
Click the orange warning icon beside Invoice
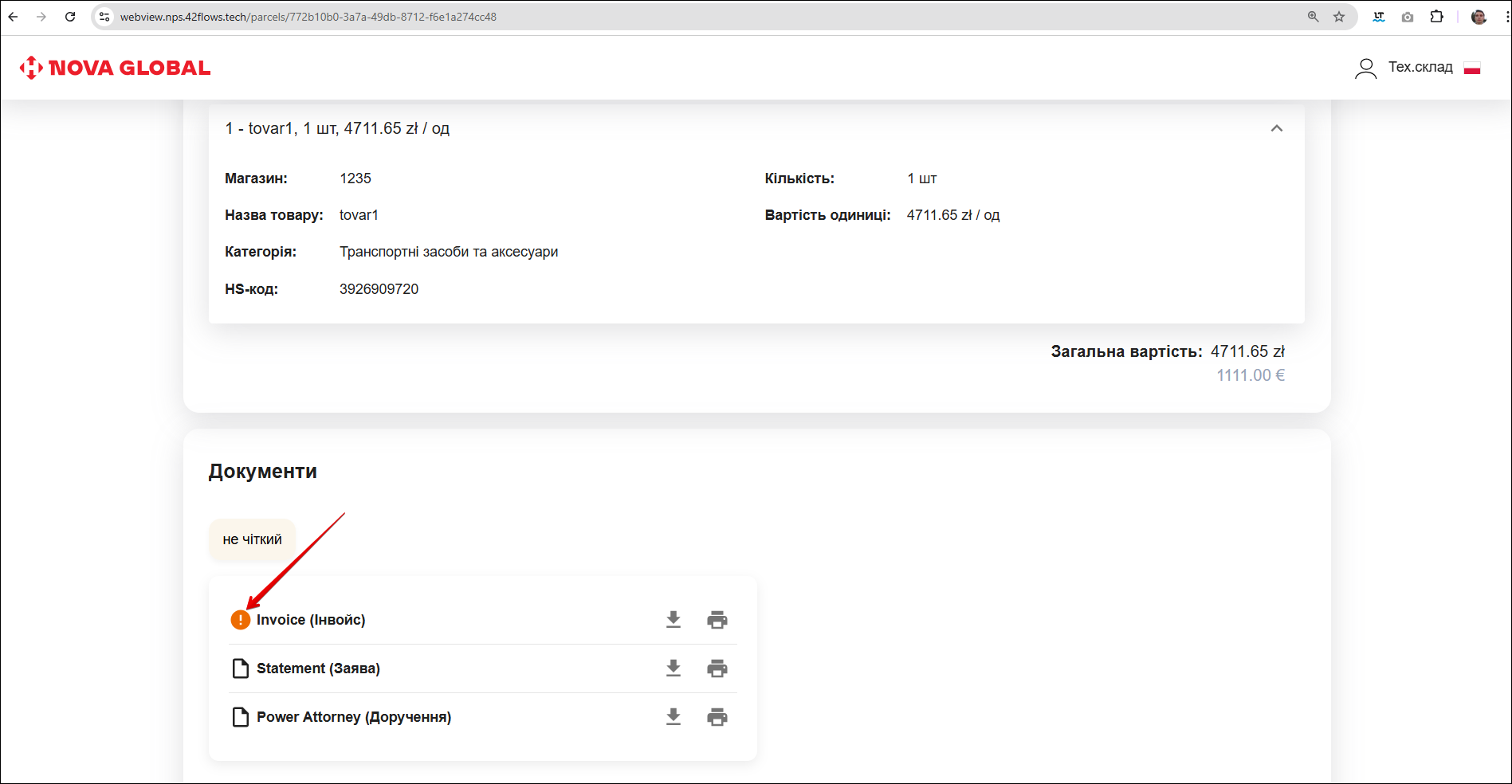point(240,620)
